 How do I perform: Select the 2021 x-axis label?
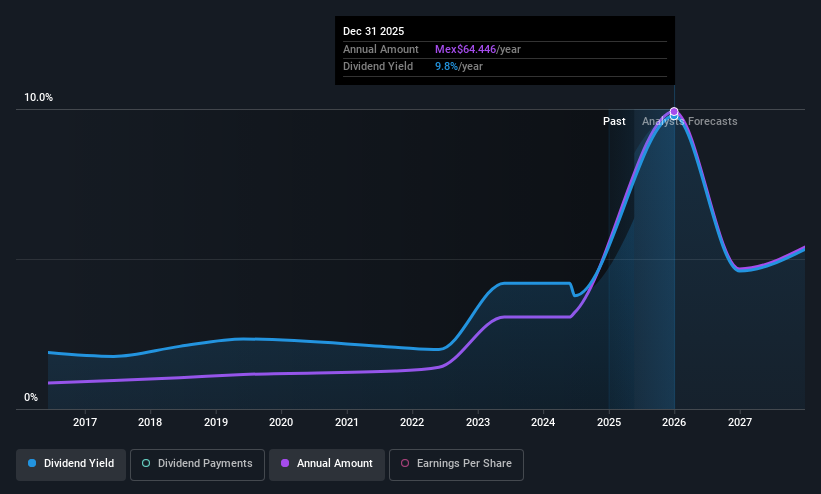tap(347, 422)
